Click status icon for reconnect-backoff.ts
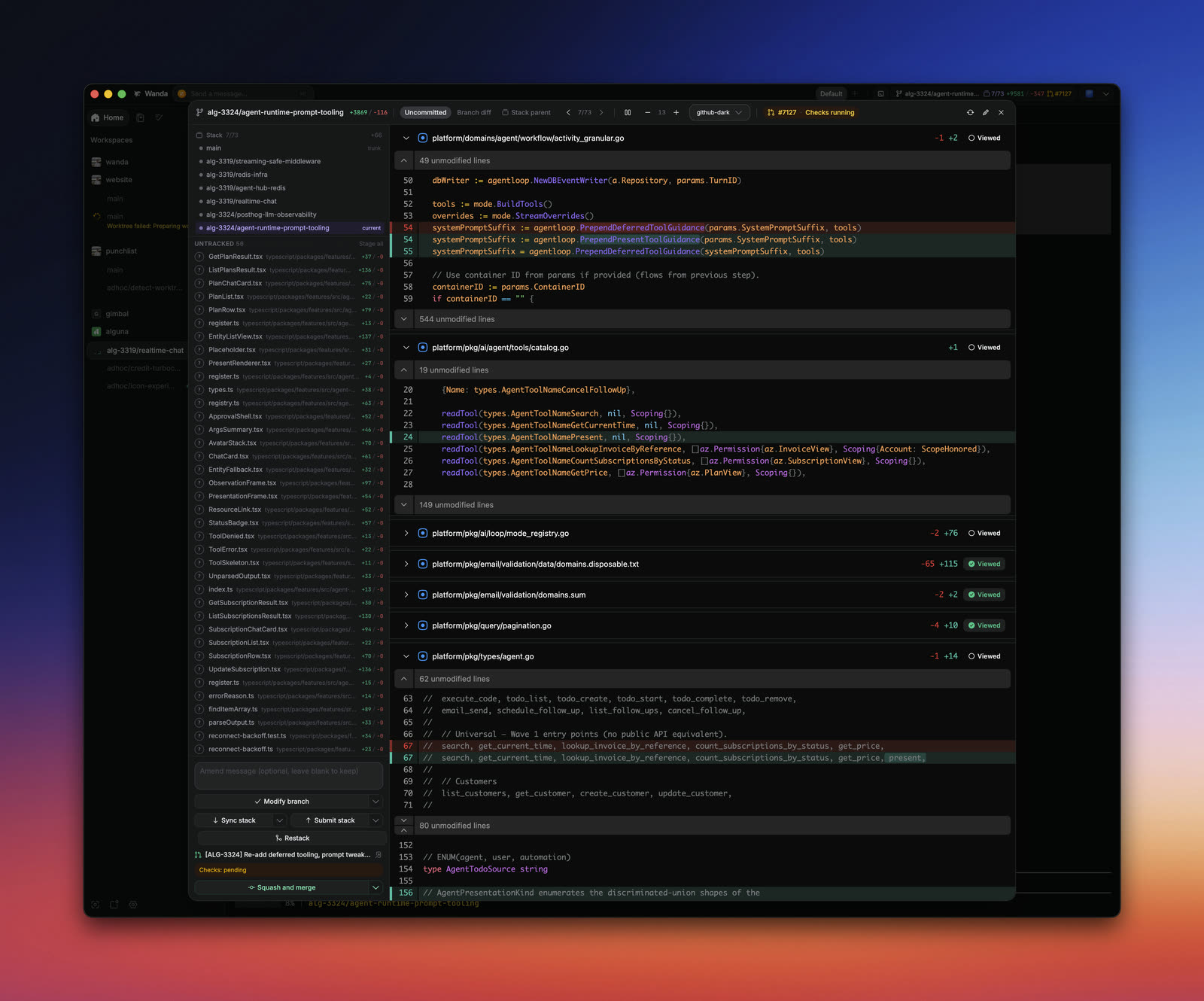Viewport: 1204px width, 1001px height. (199, 750)
